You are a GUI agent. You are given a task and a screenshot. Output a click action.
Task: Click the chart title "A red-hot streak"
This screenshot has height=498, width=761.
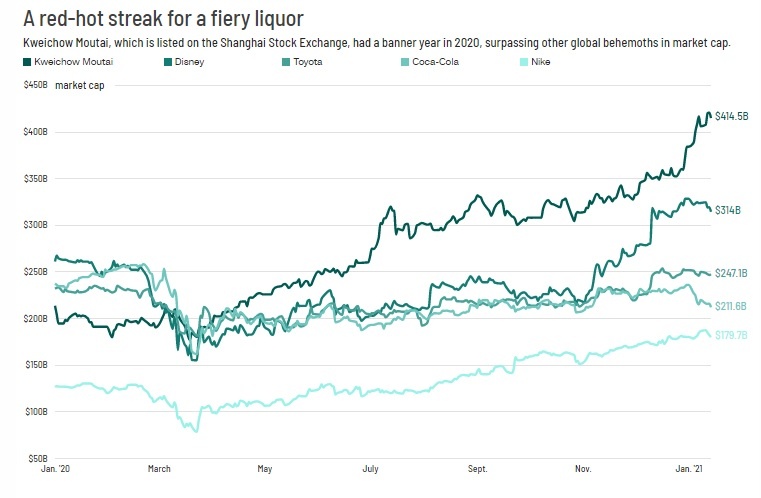[163, 19]
